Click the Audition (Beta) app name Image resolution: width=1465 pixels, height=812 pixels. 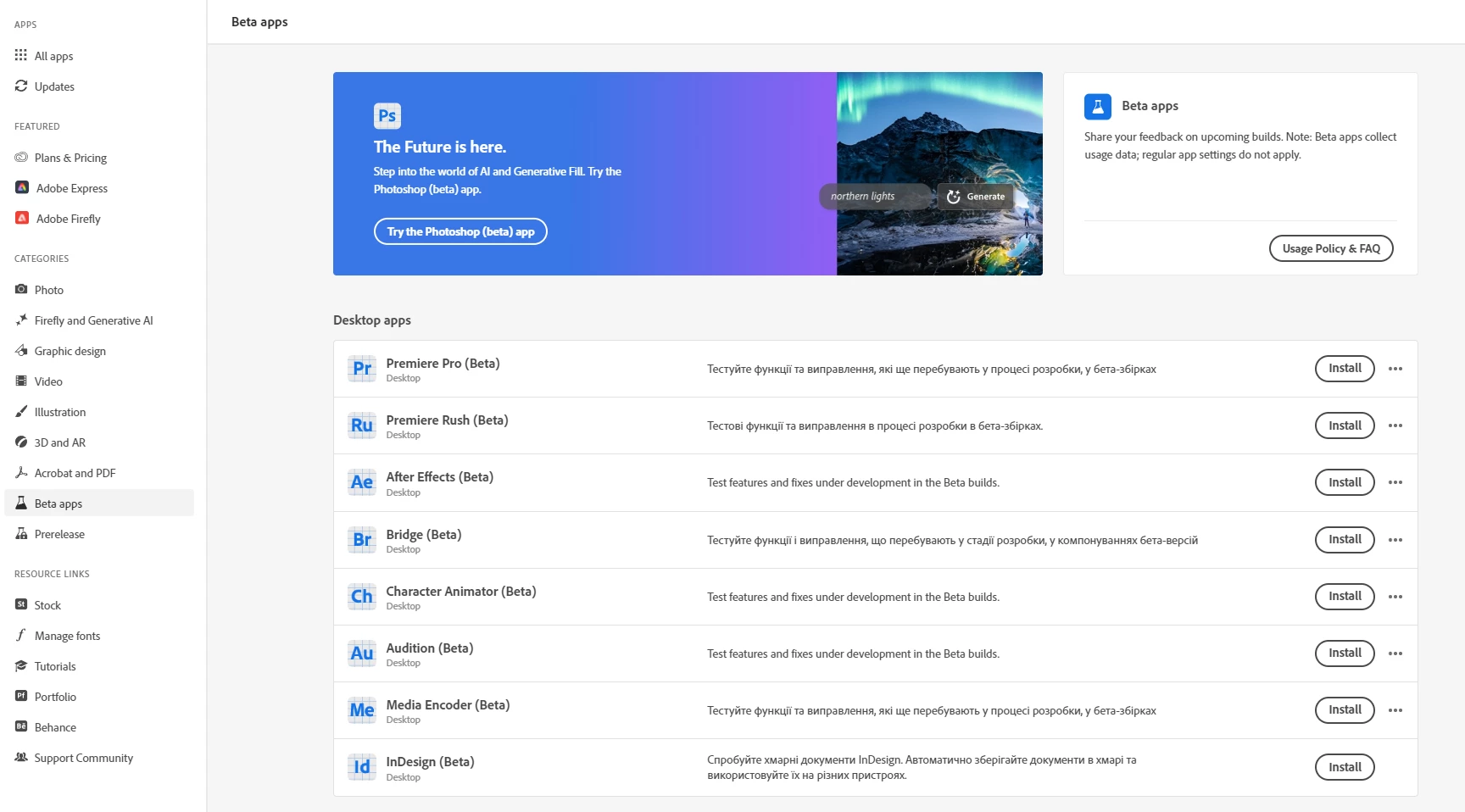tap(430, 648)
